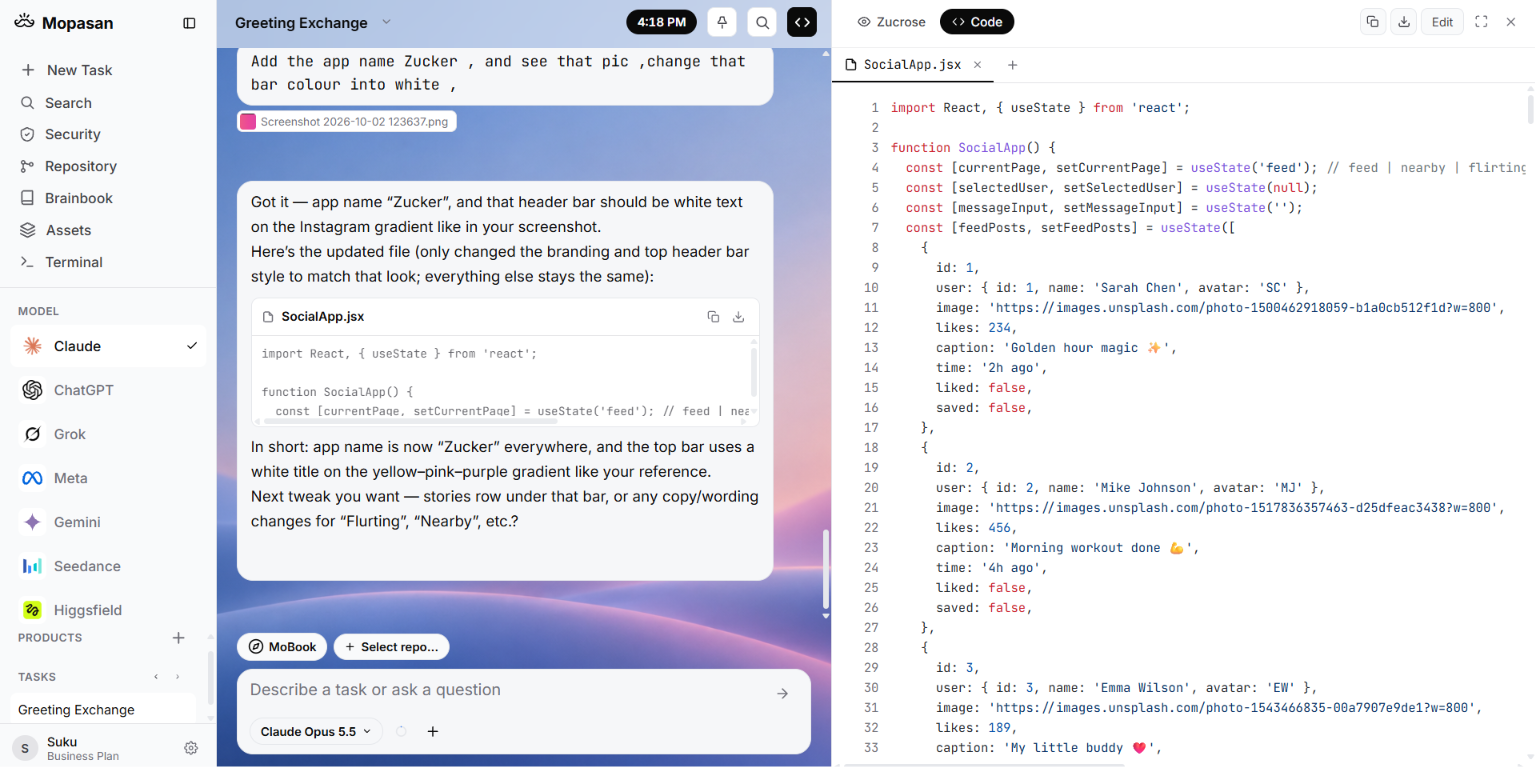The width and height of the screenshot is (1535, 767).
Task: Switch to the Zucrose preview tab
Action: [892, 22]
